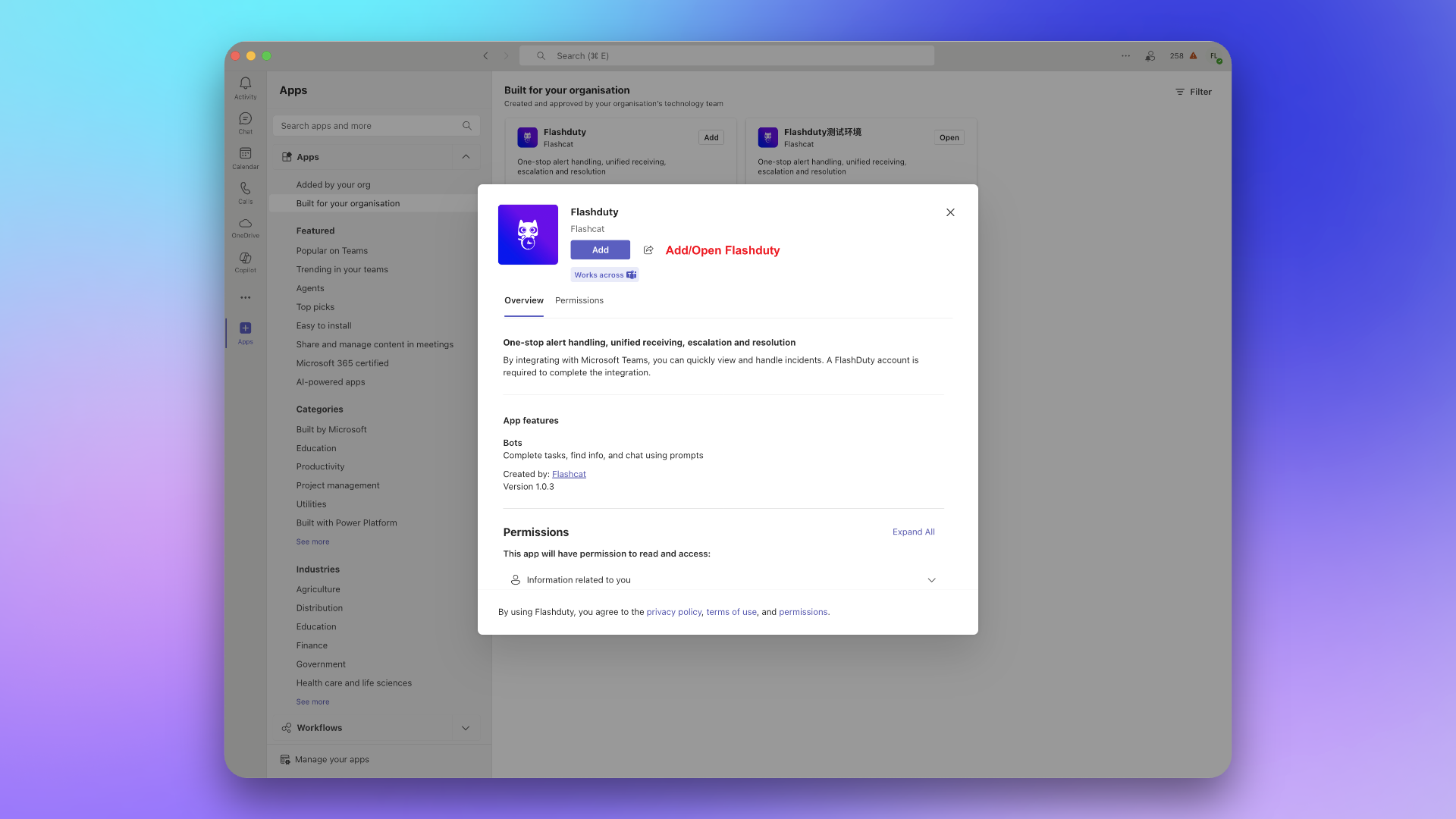Select the Overview tab
This screenshot has width=1456, height=819.
point(523,301)
